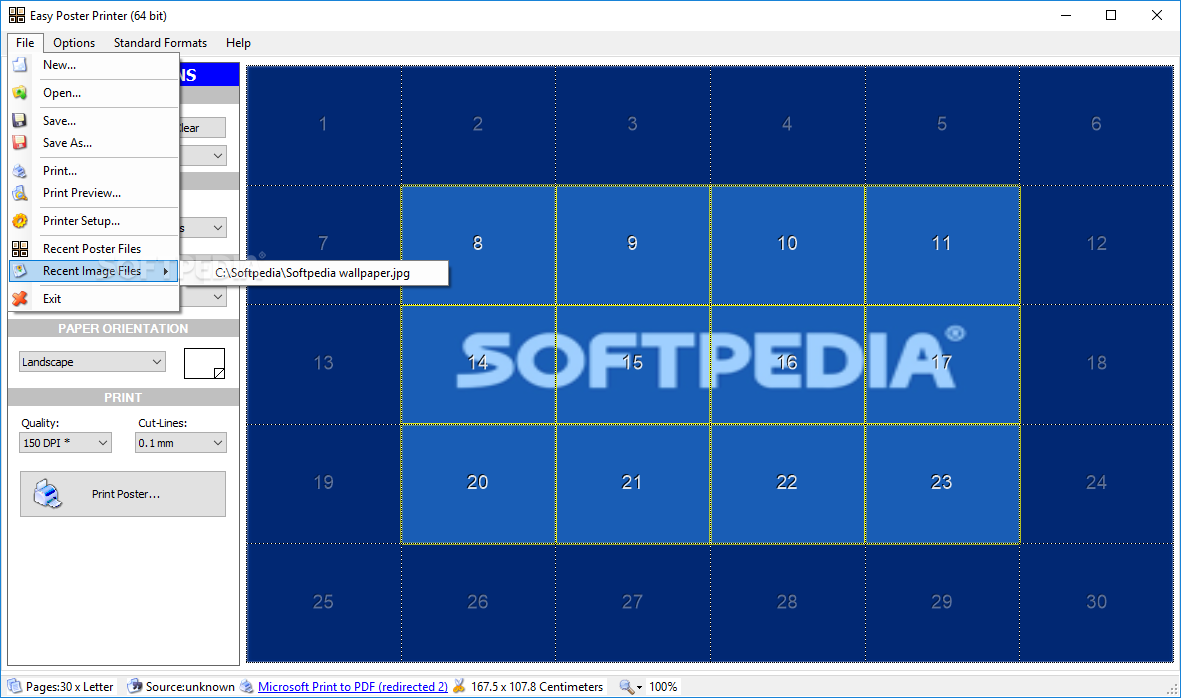
Task: Open the Landscape orientation dropdown
Action: coord(92,361)
